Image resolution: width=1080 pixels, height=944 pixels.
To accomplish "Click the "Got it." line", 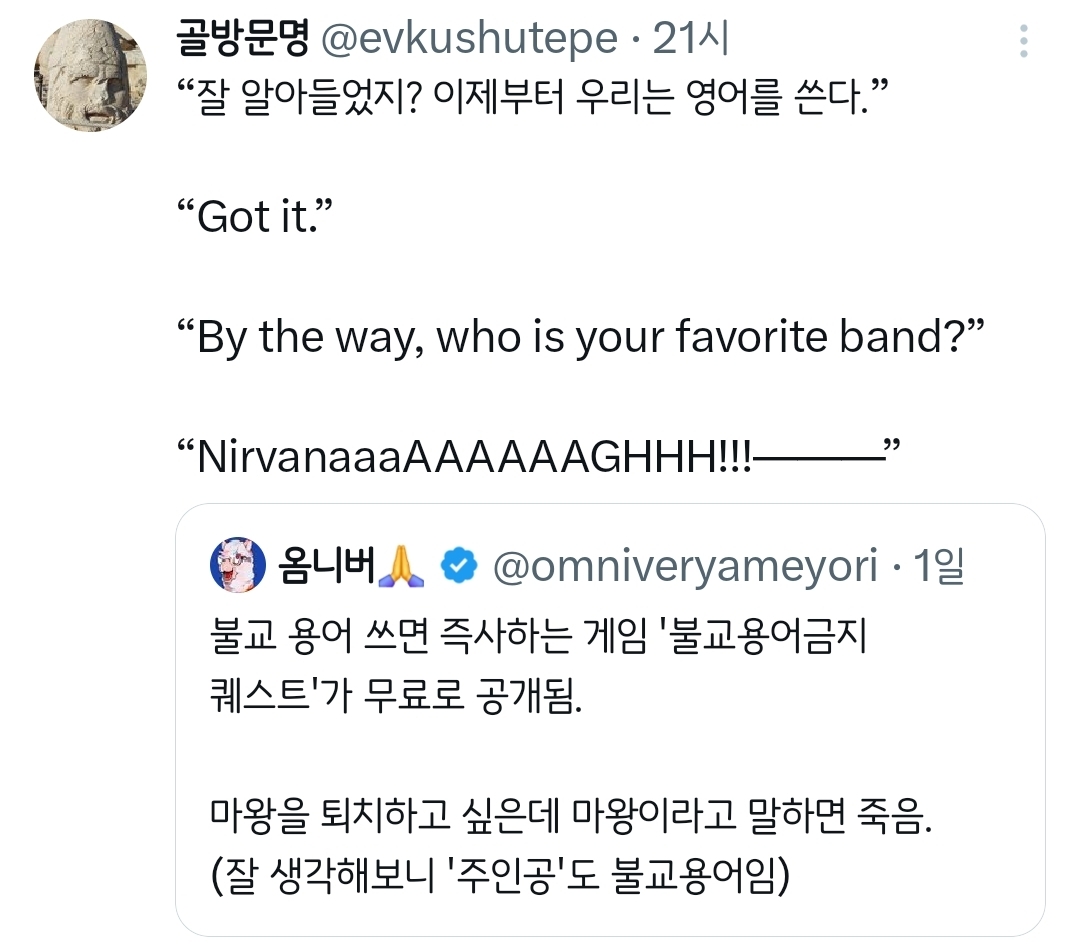I will [248, 216].
